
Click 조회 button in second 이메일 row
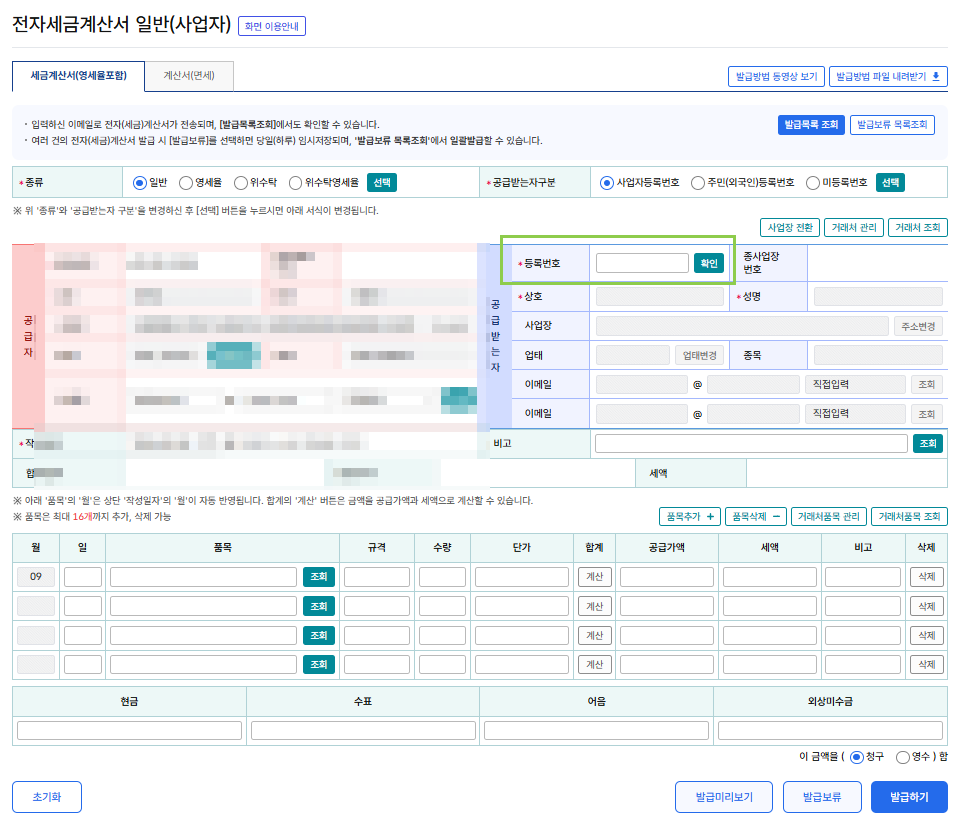[926, 414]
